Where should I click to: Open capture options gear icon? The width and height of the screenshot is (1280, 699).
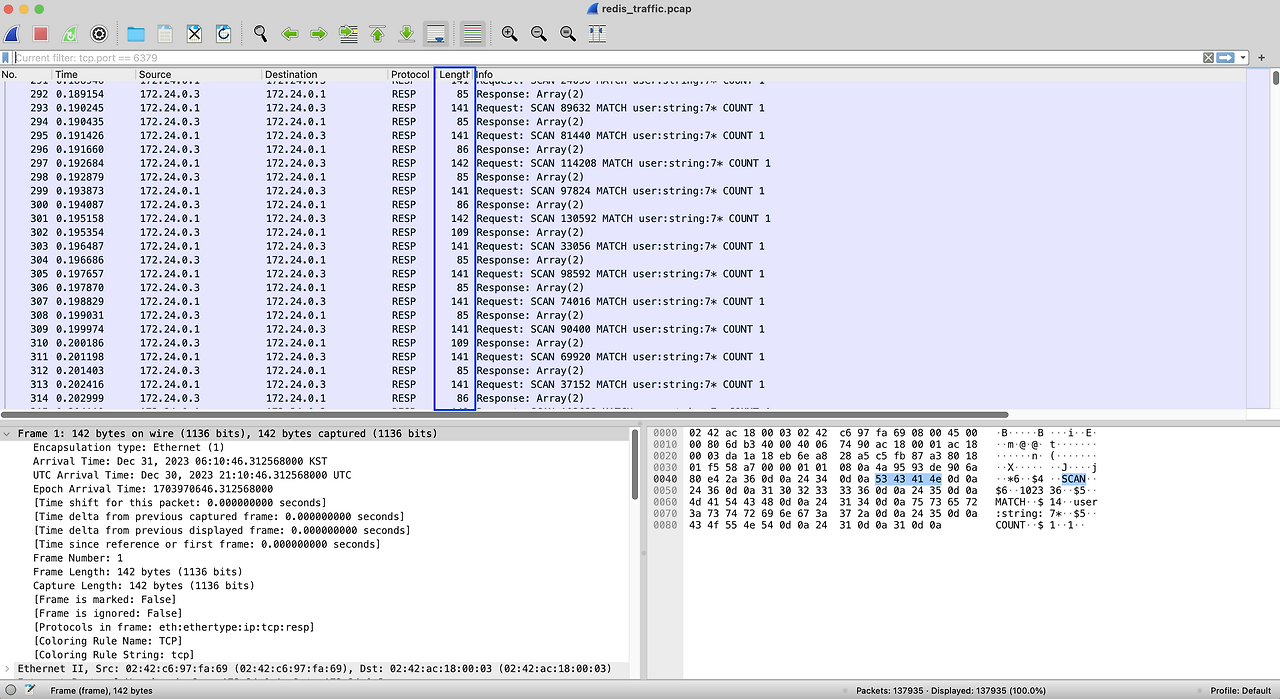(99, 34)
